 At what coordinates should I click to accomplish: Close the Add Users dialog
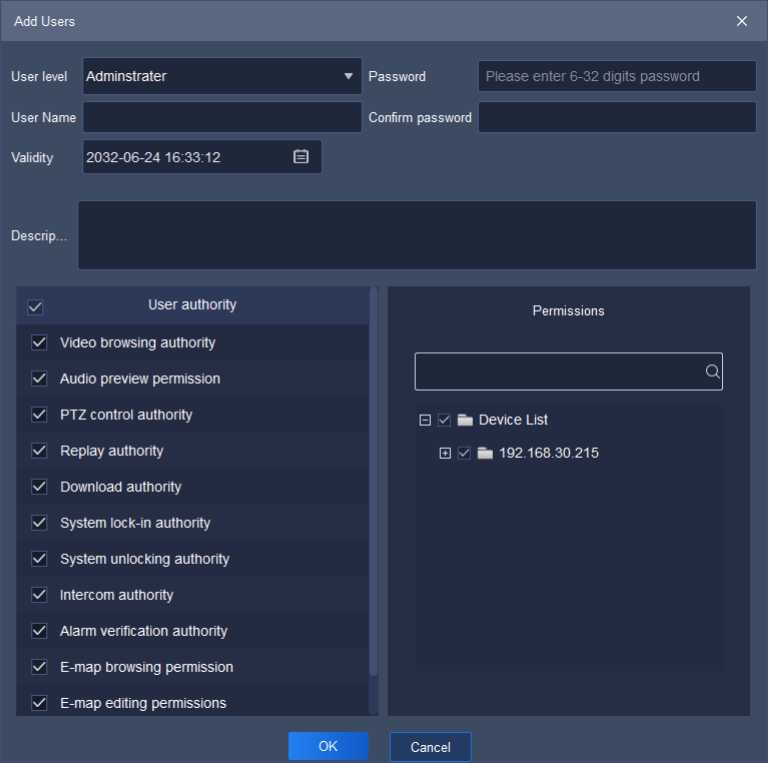(742, 21)
